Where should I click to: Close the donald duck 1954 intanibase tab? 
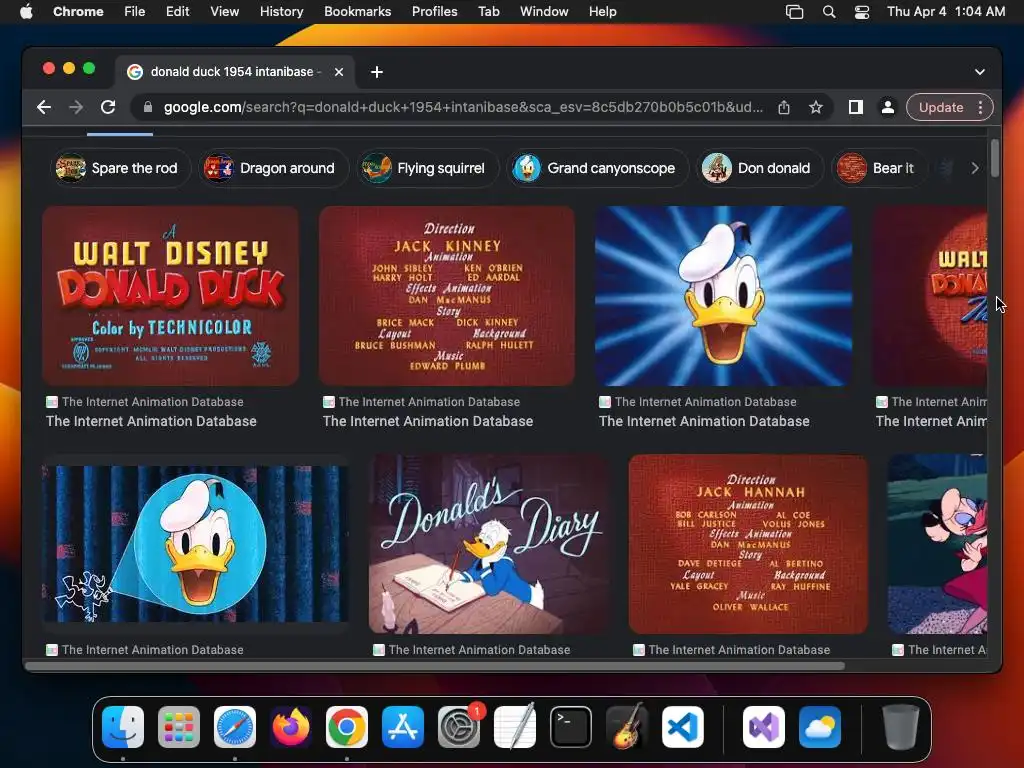click(x=339, y=72)
